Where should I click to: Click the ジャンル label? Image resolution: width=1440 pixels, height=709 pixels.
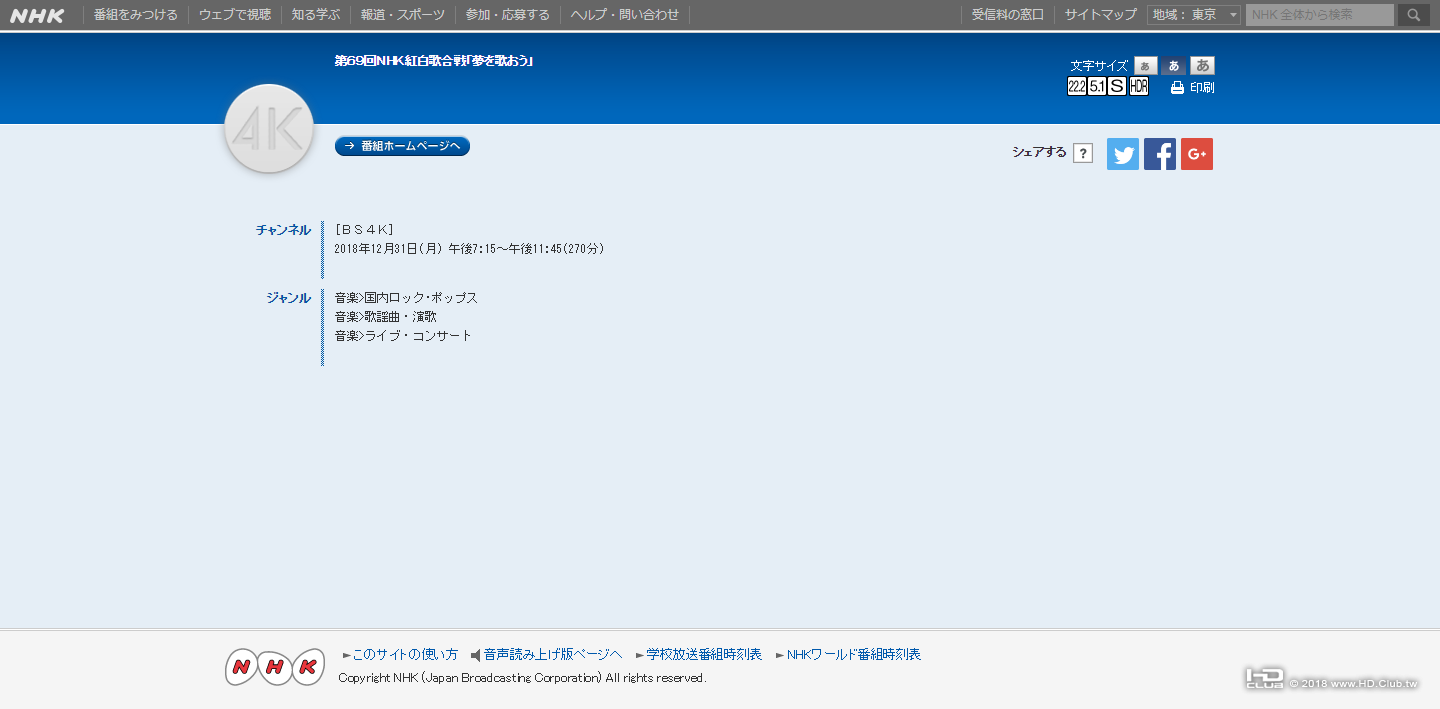tap(288, 298)
